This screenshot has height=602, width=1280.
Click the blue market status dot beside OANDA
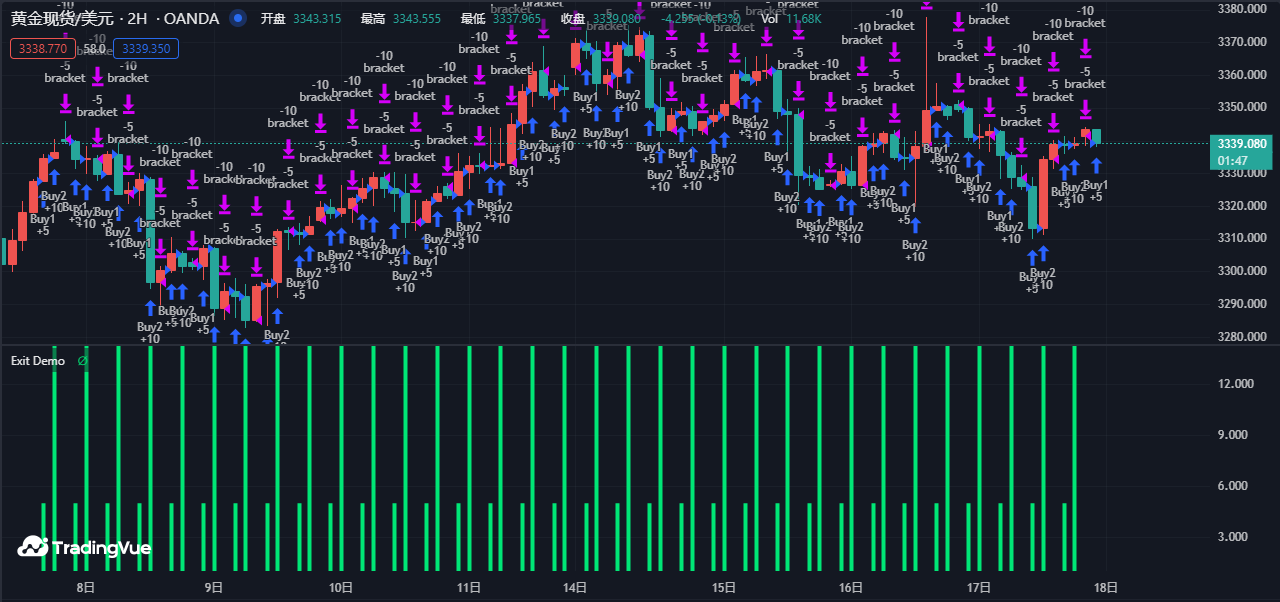click(x=237, y=18)
